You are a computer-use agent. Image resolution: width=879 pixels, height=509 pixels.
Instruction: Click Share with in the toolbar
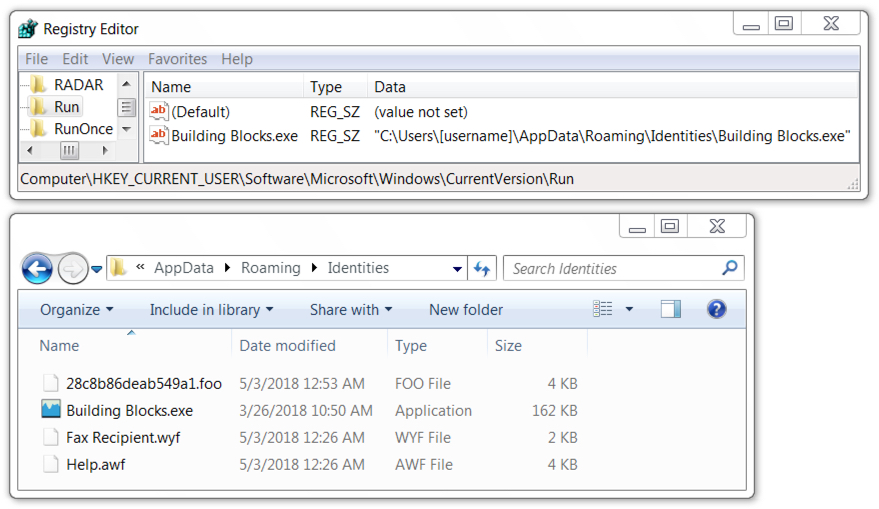(351, 309)
